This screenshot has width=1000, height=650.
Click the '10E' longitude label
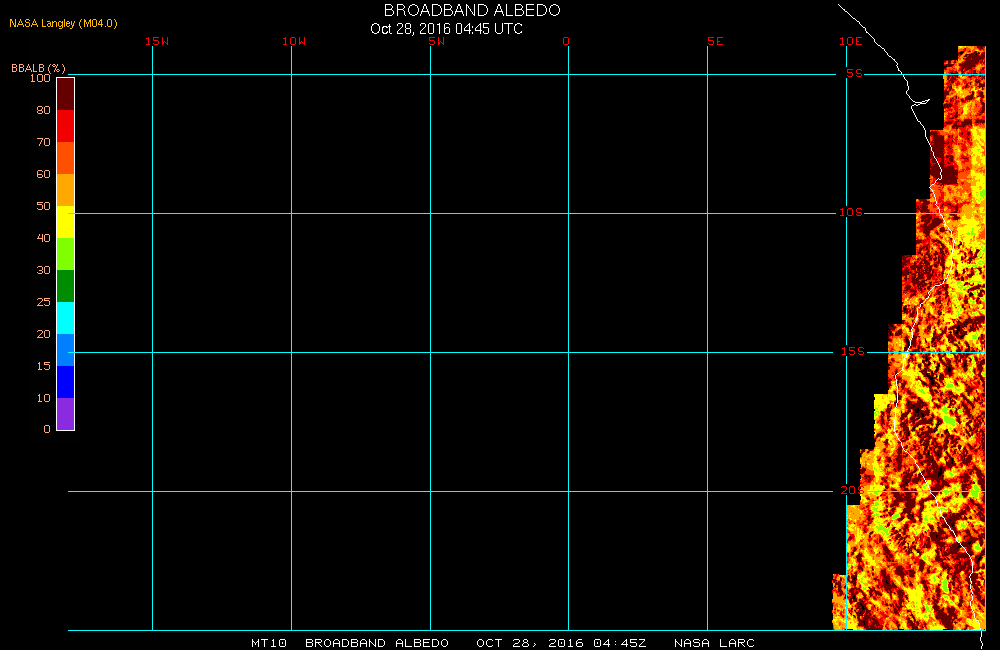tap(851, 41)
